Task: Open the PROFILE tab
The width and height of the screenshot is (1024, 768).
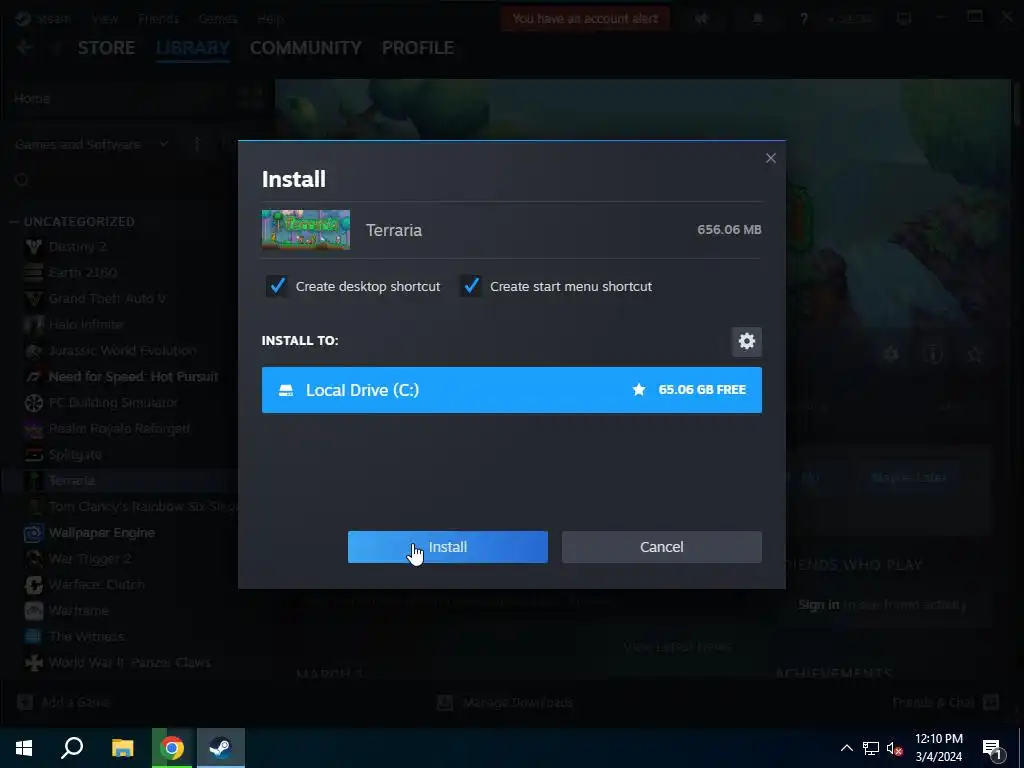Action: (418, 48)
